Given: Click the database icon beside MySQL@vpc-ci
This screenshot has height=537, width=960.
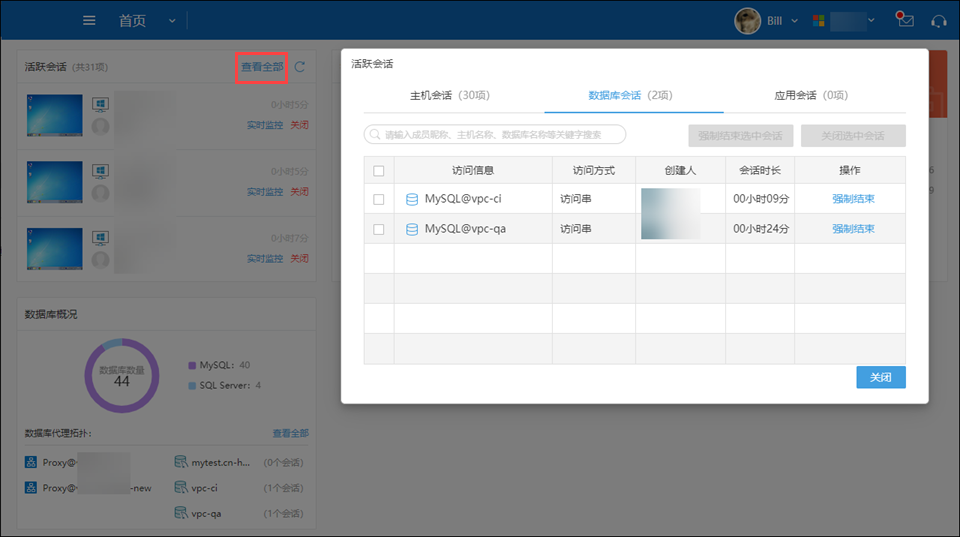Looking at the screenshot, I should (x=412, y=199).
